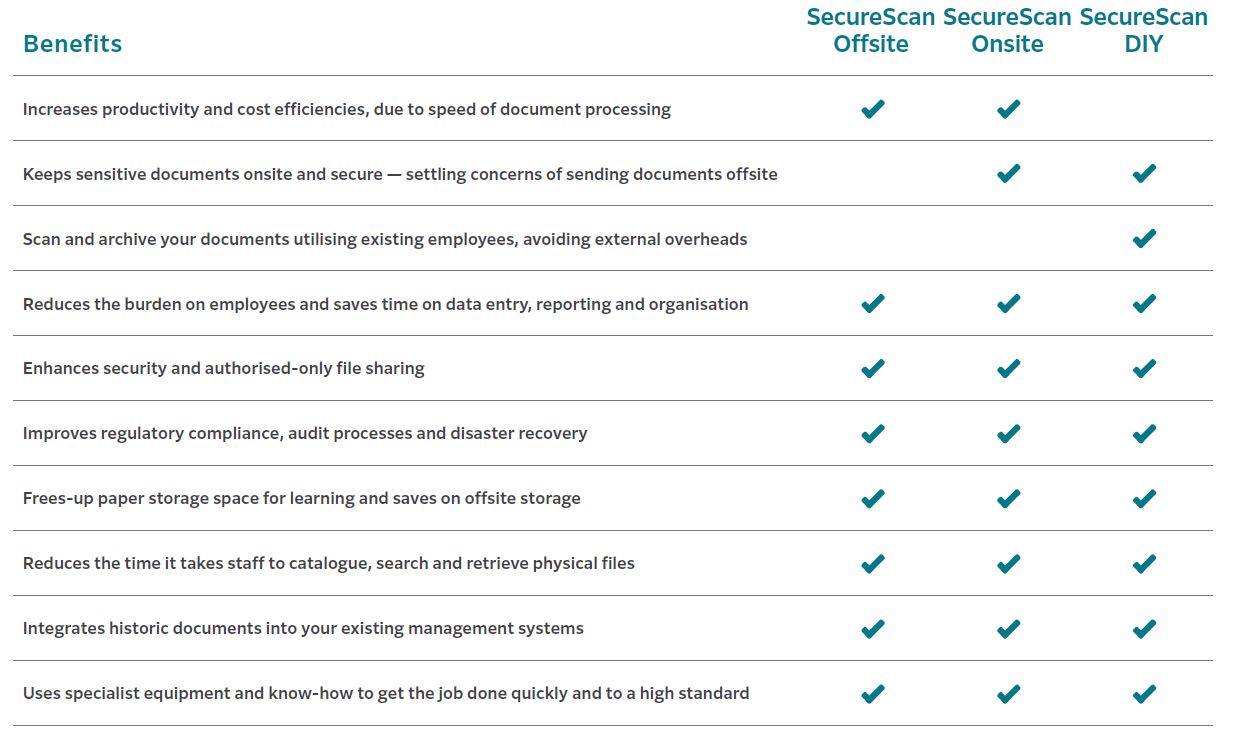Click DIY checkmark for existing employees row

(x=1144, y=239)
